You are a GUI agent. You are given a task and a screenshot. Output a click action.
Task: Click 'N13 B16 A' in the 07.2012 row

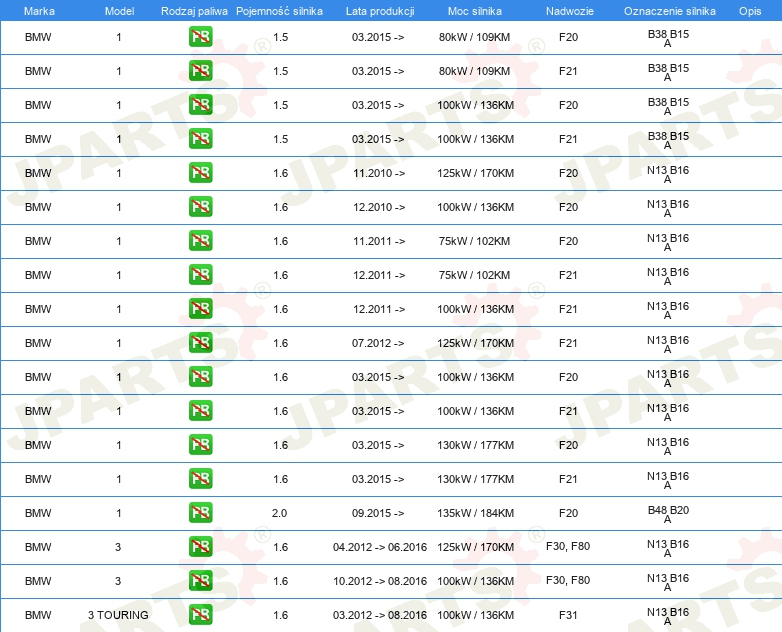click(668, 344)
